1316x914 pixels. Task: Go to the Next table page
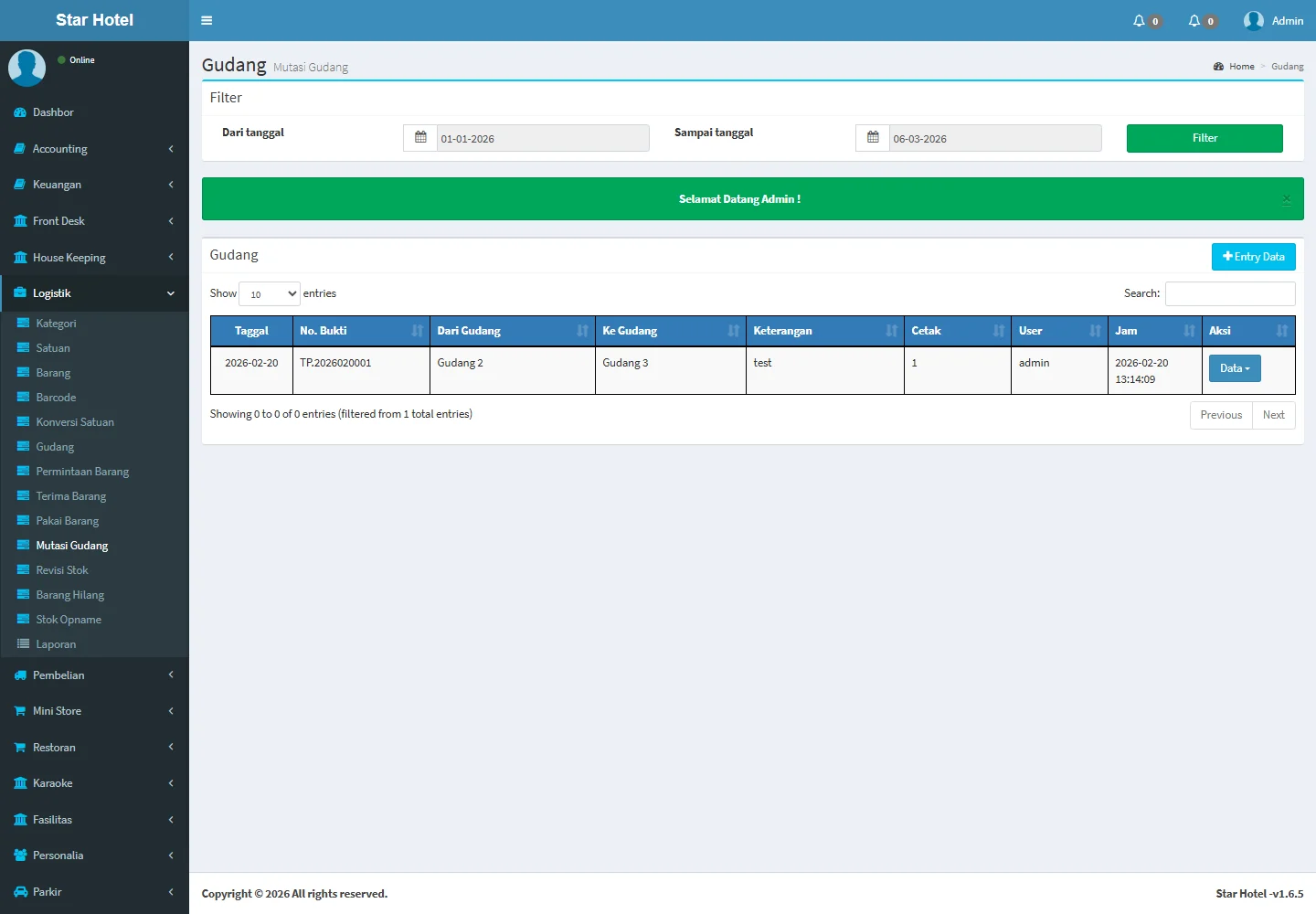(x=1273, y=415)
